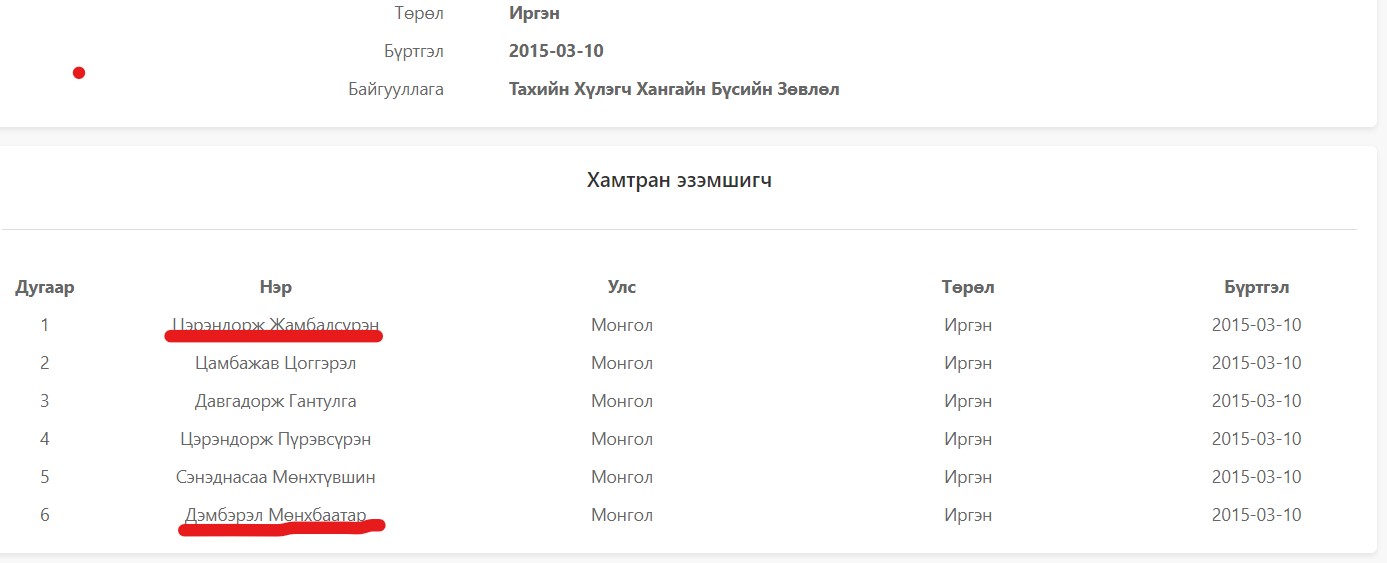Image resolution: width=1387 pixels, height=563 pixels.
Task: Click the Нэр column header
Action: [x=276, y=288]
